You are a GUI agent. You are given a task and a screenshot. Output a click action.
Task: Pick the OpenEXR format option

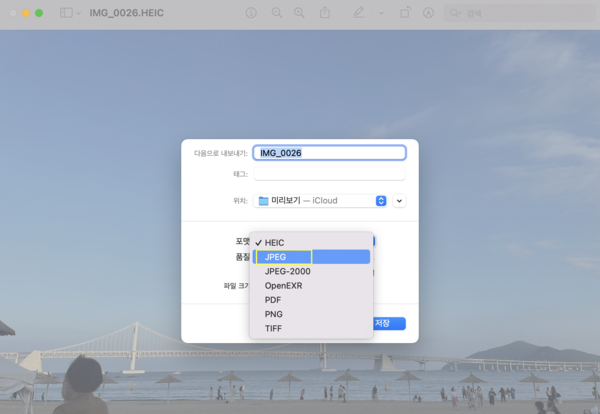pyautogui.click(x=311, y=285)
